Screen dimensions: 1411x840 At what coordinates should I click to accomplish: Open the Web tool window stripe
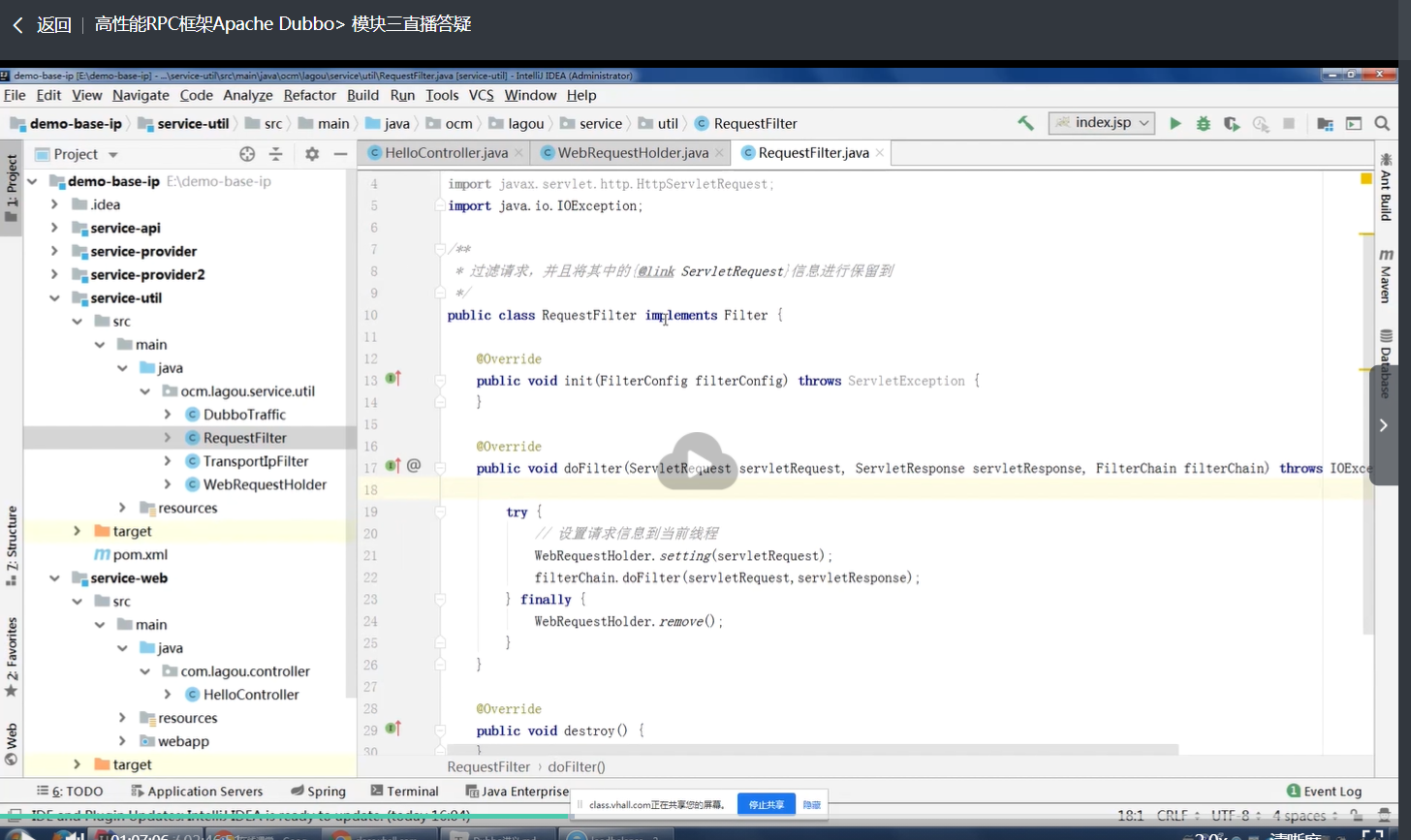click(12, 743)
